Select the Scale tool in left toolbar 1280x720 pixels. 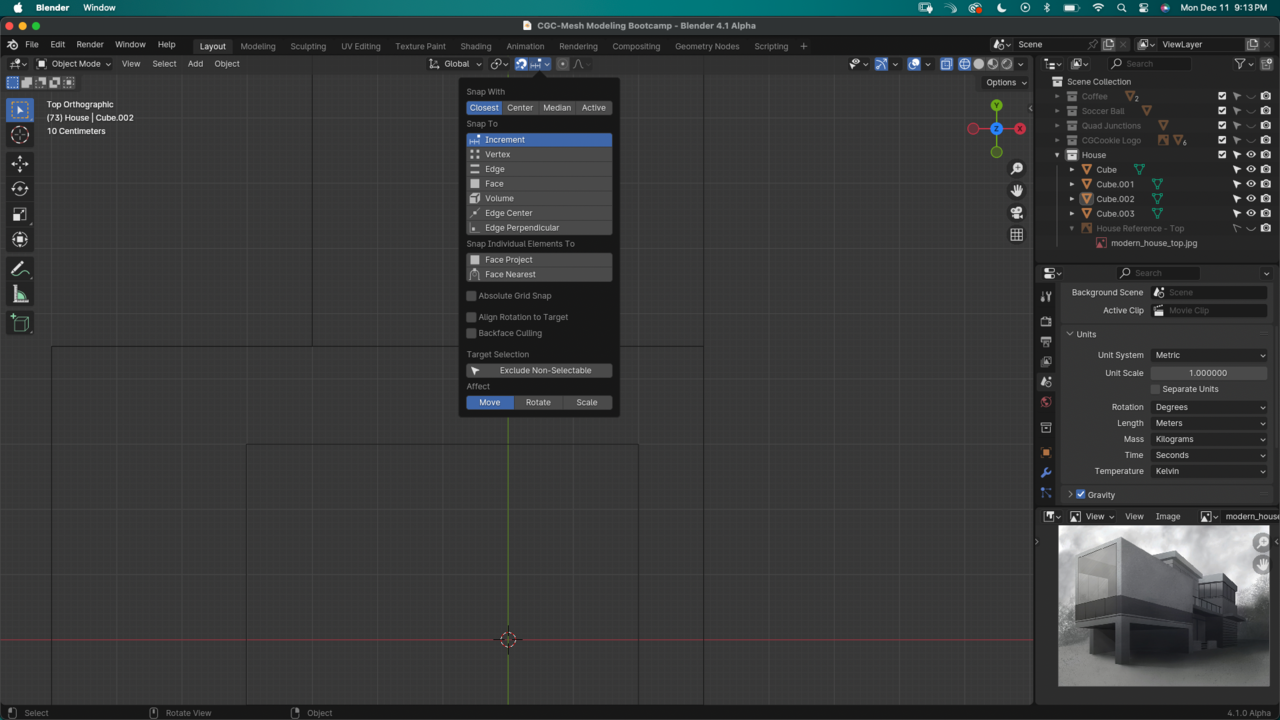pyautogui.click(x=20, y=214)
